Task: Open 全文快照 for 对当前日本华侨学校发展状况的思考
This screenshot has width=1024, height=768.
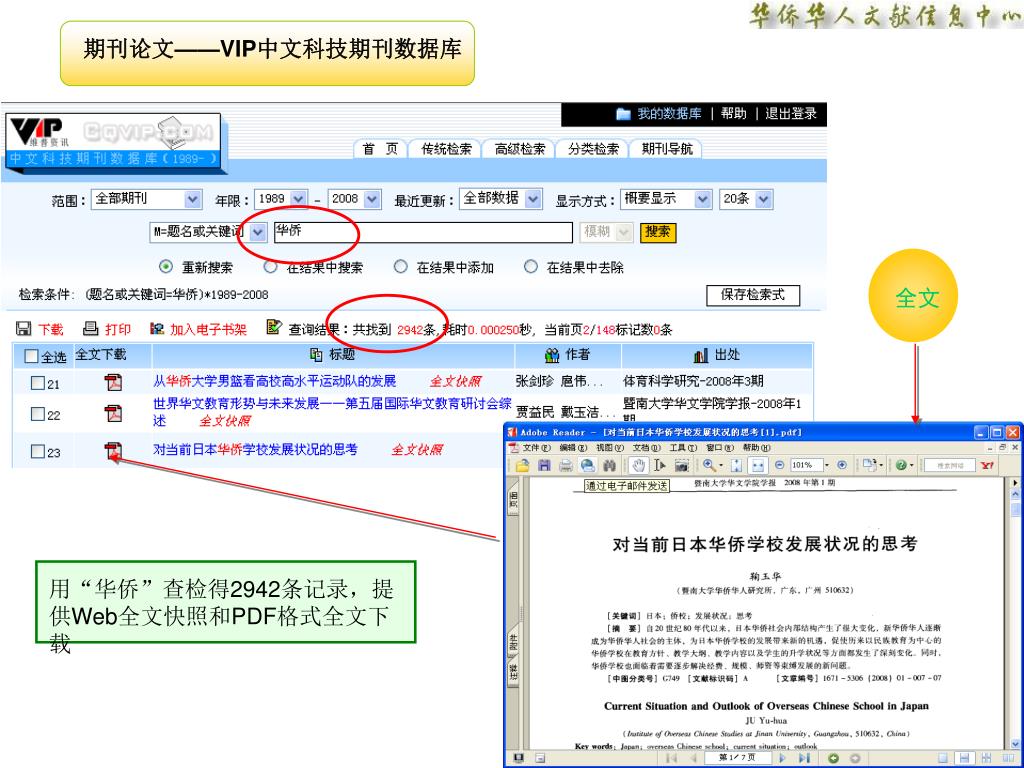Action: 417,450
